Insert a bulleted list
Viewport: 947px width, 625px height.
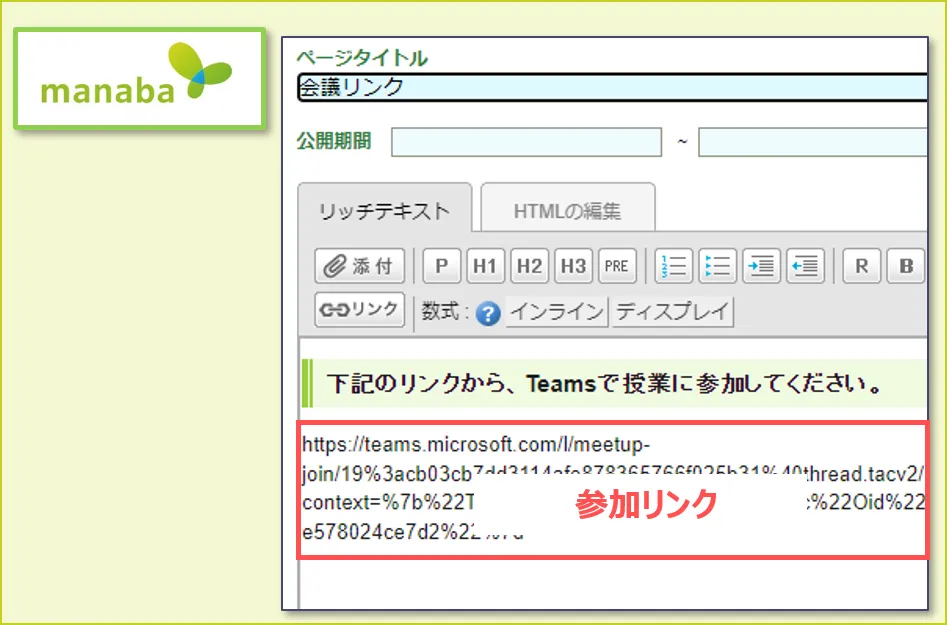pos(718,266)
